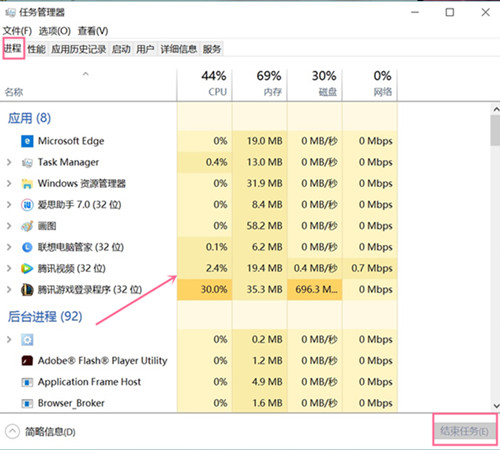Click the 58.2 MB memory cell

(259, 226)
